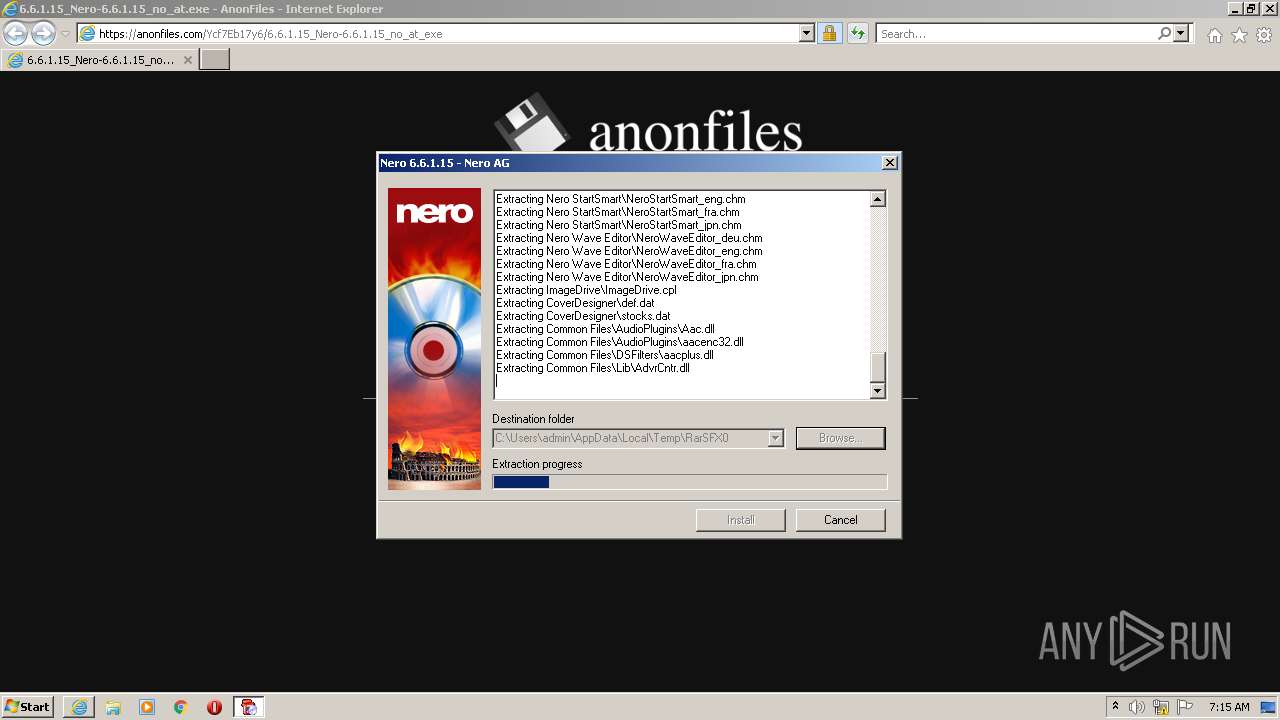Click the Install button

(741, 520)
